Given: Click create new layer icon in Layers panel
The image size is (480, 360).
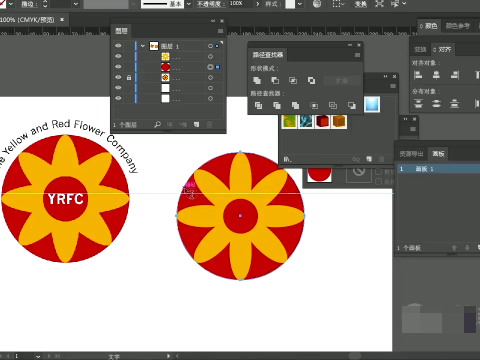Looking at the screenshot, I should [197, 125].
